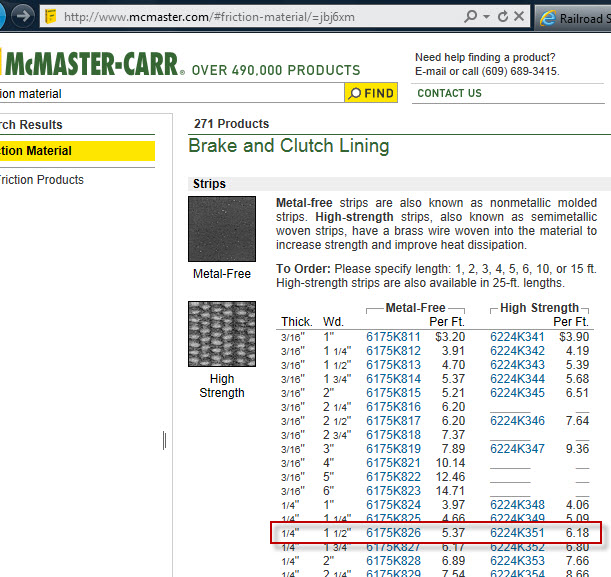Click the address bar search magnifier icon
The width and height of the screenshot is (611, 577).
470,16
